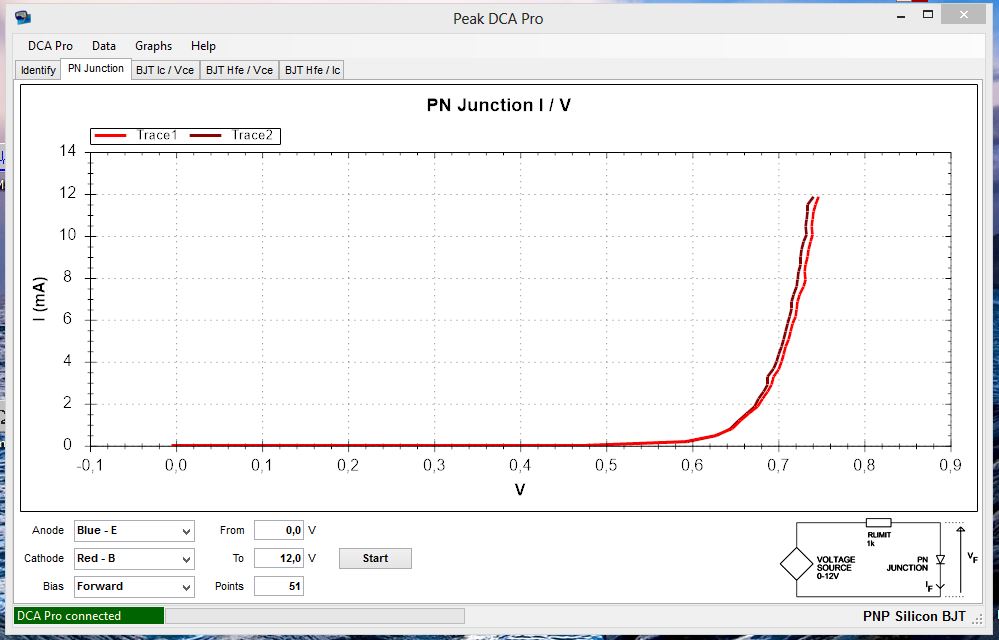Click the Peak DCA Pro application icon

[23, 17]
